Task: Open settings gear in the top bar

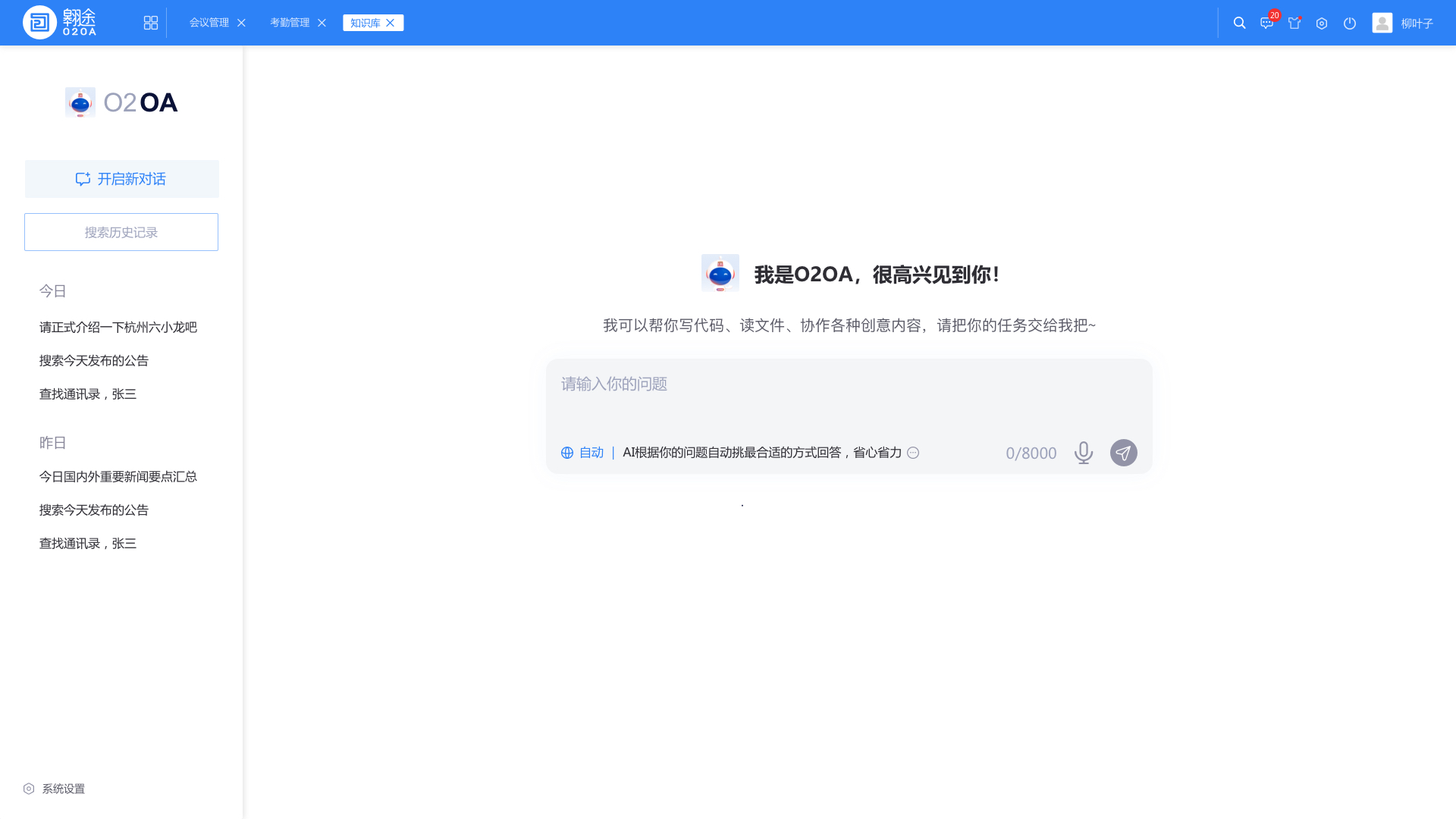Action: click(x=1322, y=23)
